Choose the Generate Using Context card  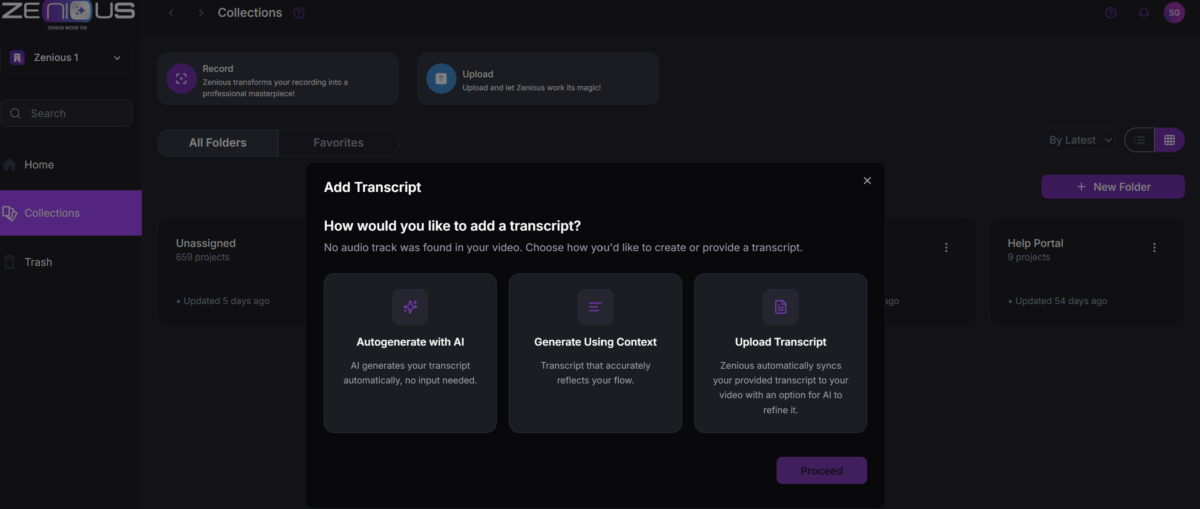[x=595, y=353]
